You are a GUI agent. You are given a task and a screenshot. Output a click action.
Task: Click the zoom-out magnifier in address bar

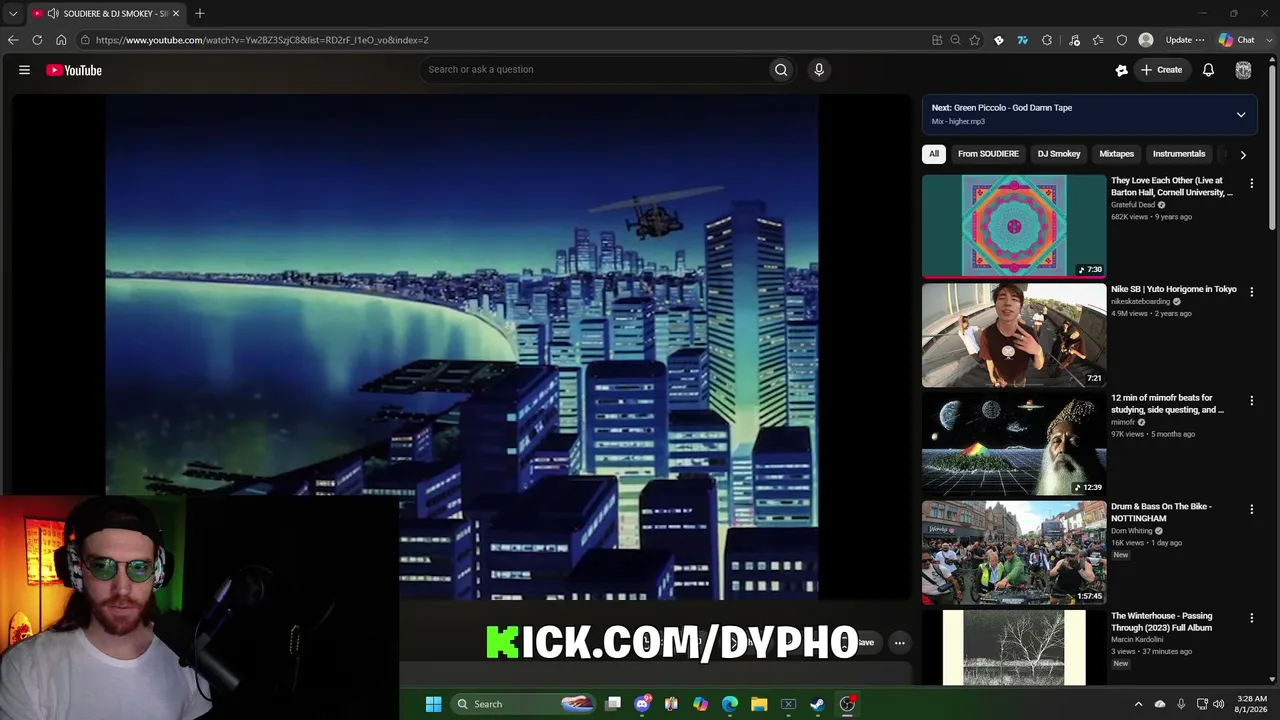956,40
